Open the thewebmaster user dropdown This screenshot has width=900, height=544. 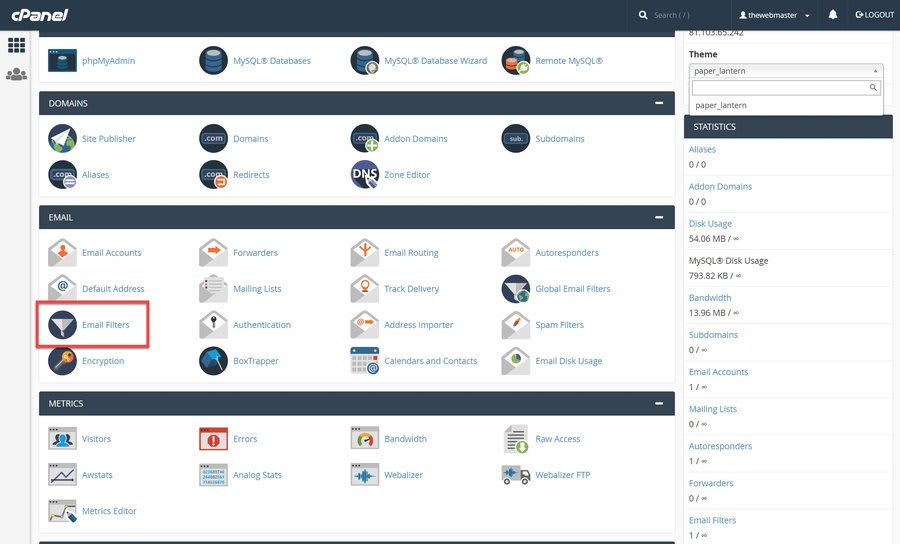[x=774, y=15]
